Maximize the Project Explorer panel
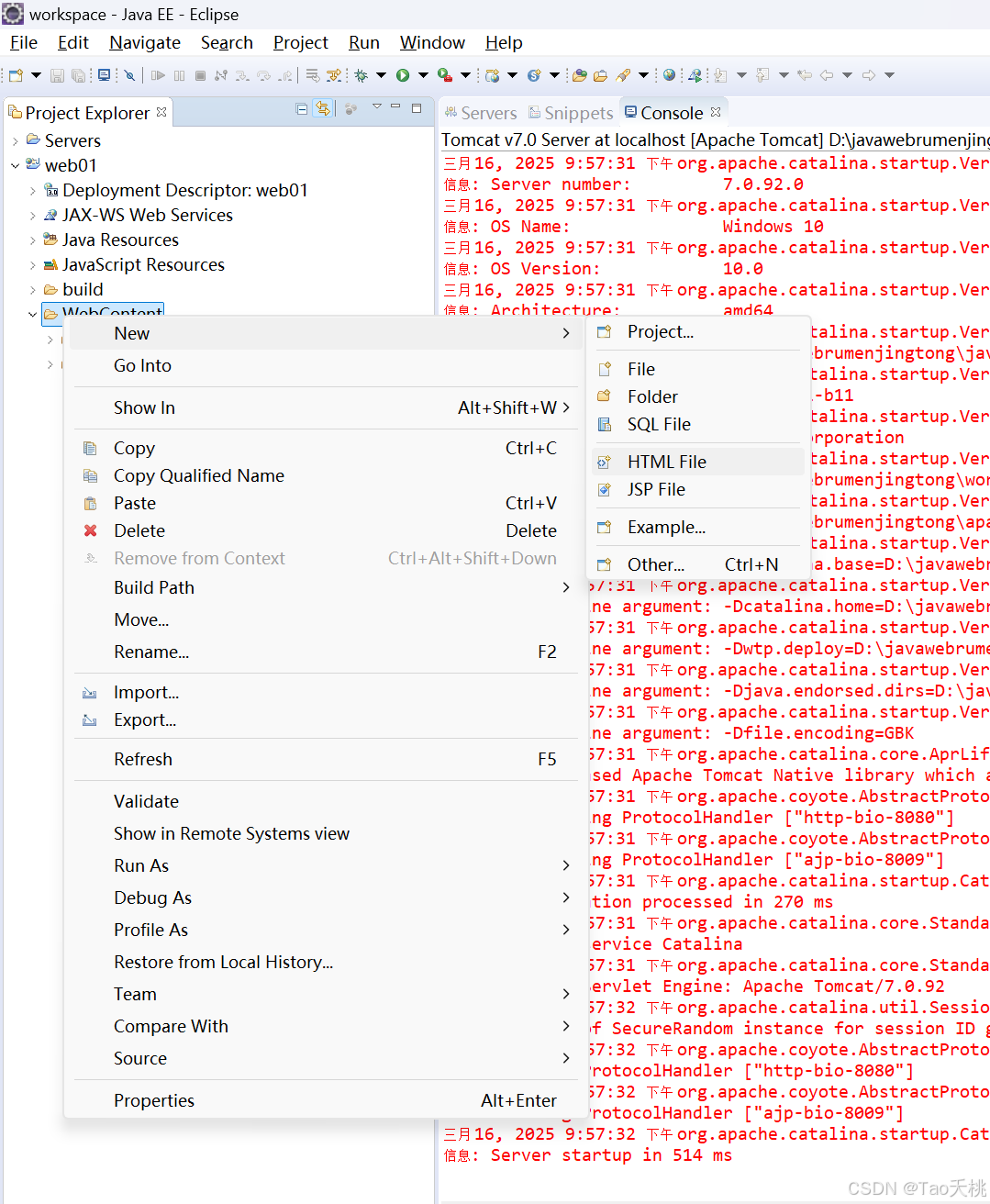This screenshot has width=990, height=1204. point(417,107)
